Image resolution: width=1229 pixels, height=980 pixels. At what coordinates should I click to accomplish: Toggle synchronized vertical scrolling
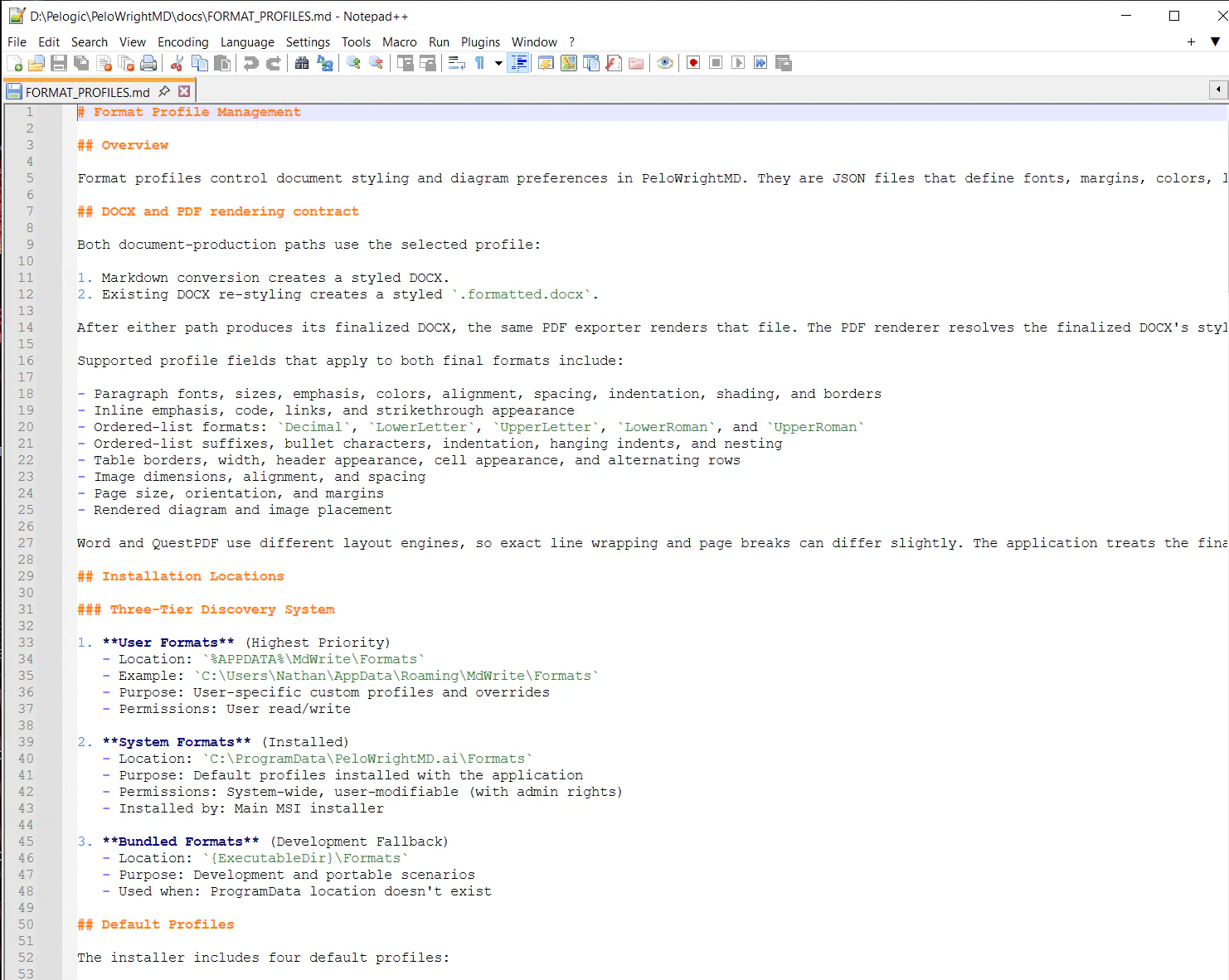point(405,63)
